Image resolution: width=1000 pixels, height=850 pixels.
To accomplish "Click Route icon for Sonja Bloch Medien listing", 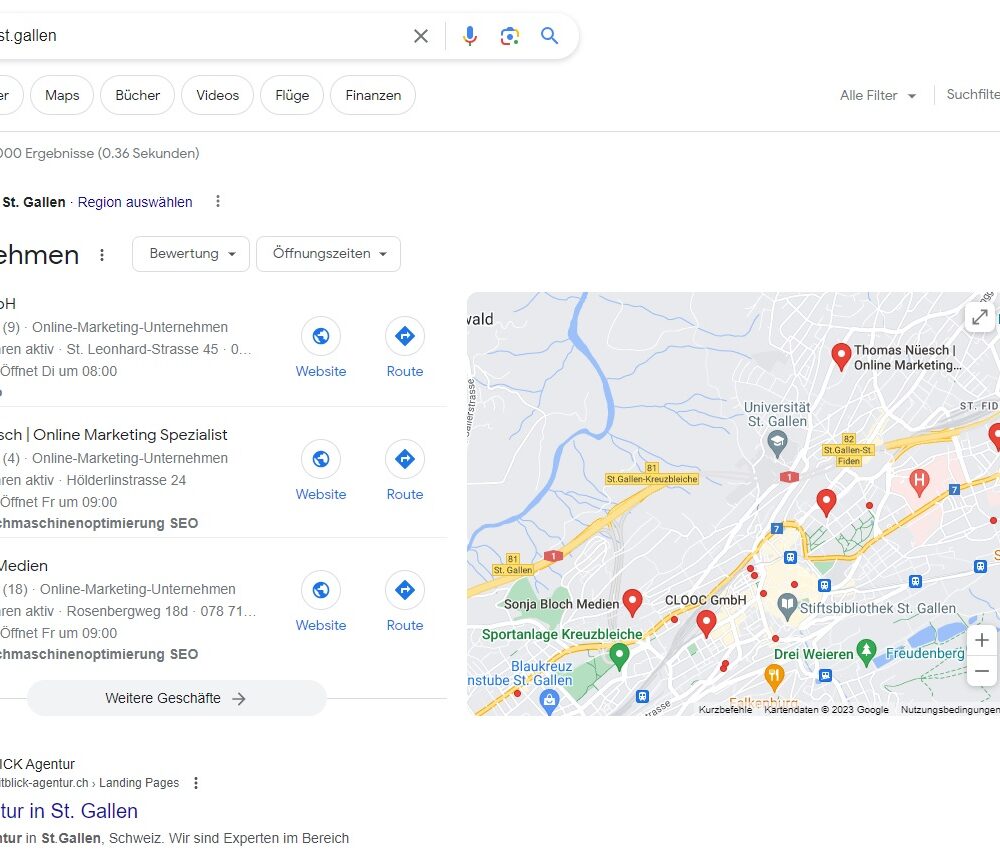I will tap(405, 602).
